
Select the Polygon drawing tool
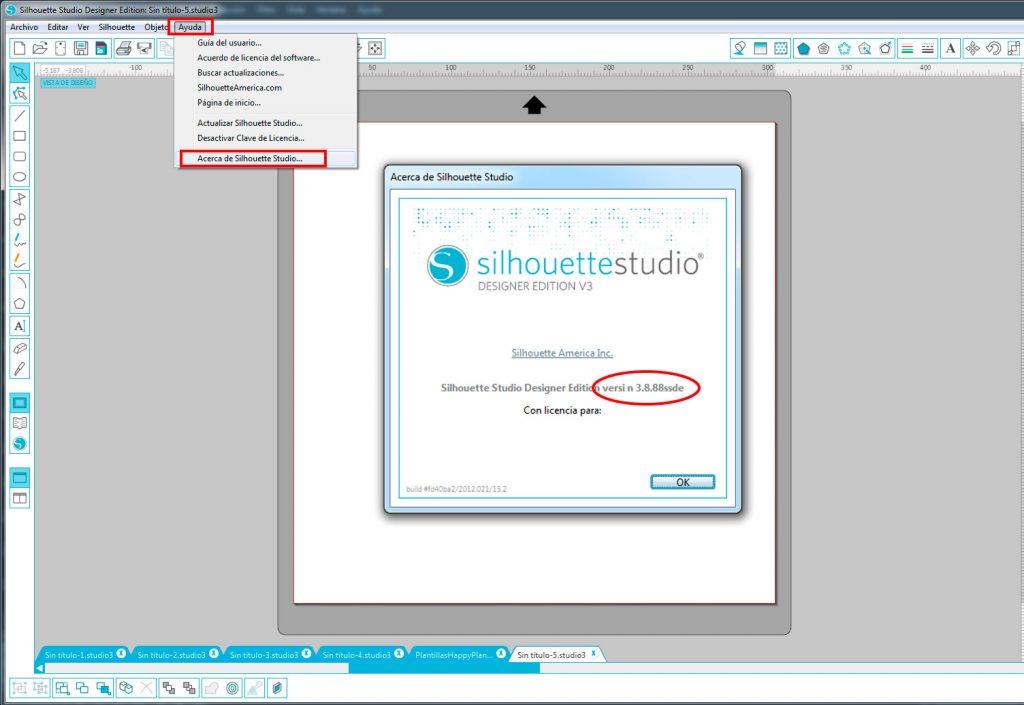(x=20, y=198)
